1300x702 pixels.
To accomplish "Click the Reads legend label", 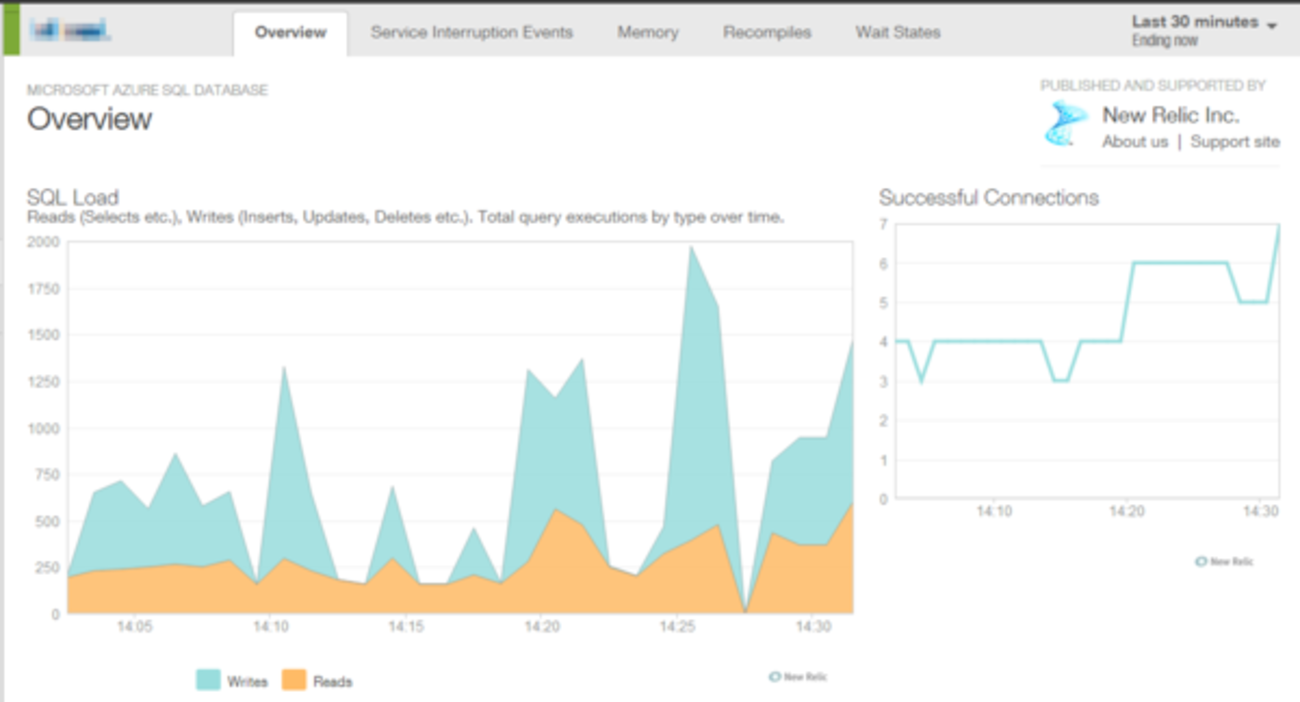I will click(333, 682).
